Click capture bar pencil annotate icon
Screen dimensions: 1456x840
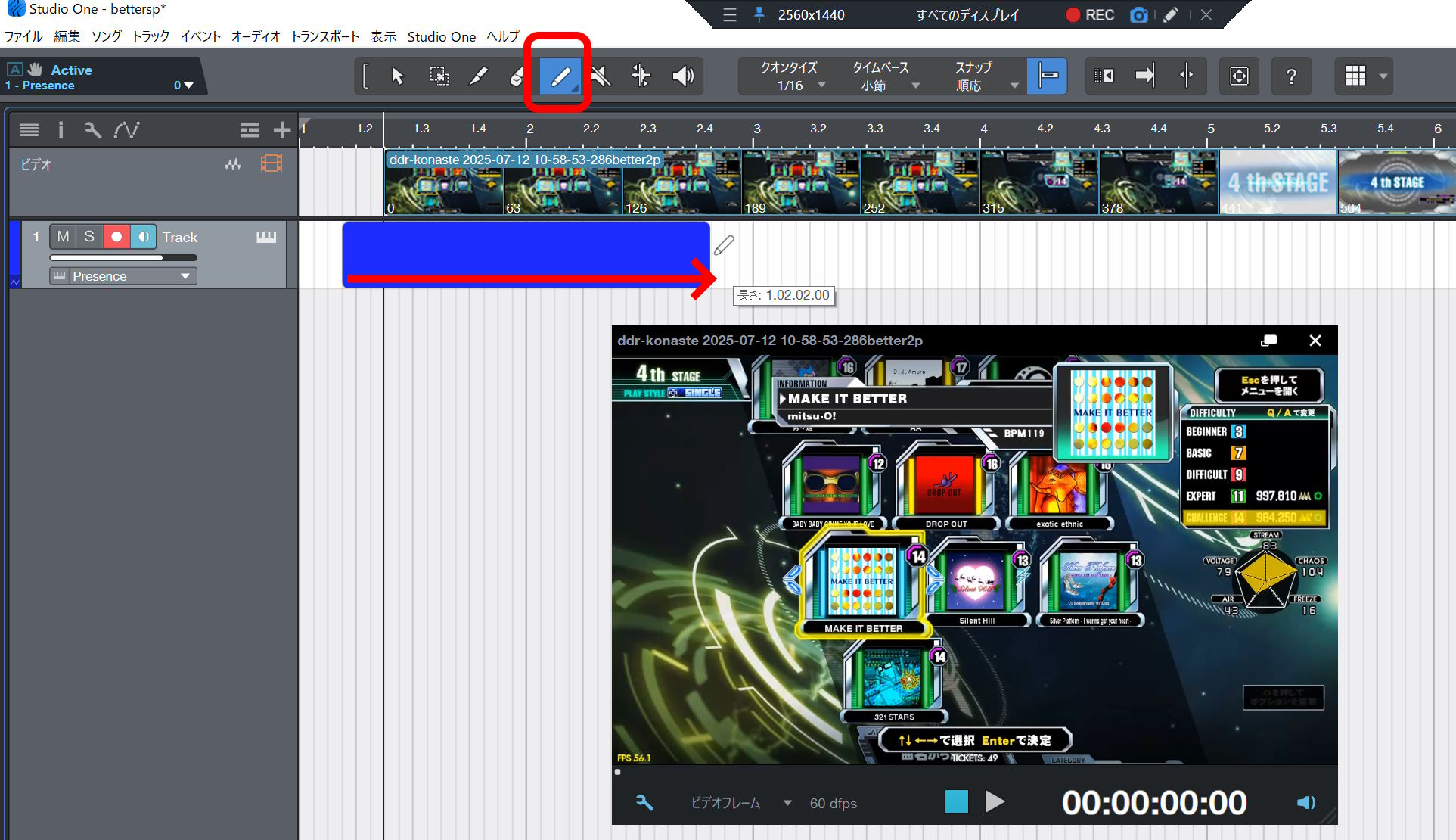(1171, 15)
